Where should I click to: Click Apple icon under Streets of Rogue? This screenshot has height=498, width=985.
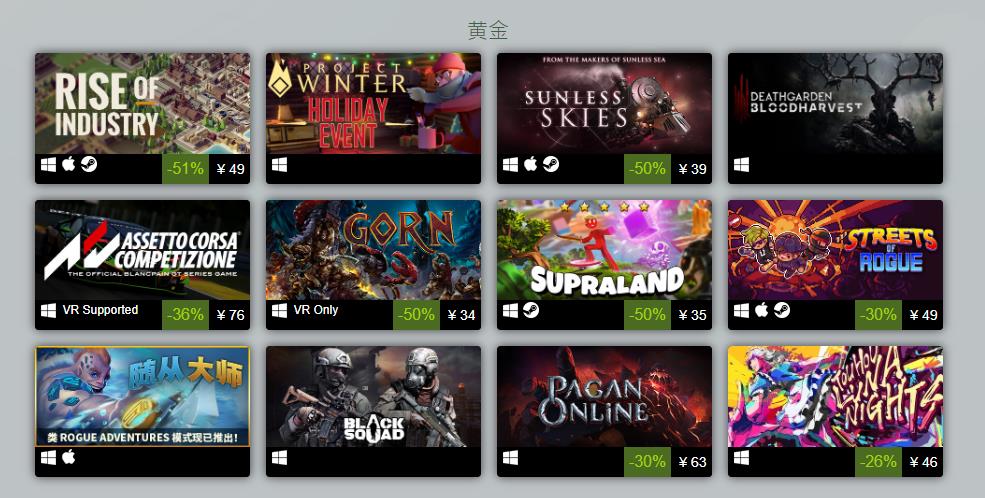(x=761, y=310)
